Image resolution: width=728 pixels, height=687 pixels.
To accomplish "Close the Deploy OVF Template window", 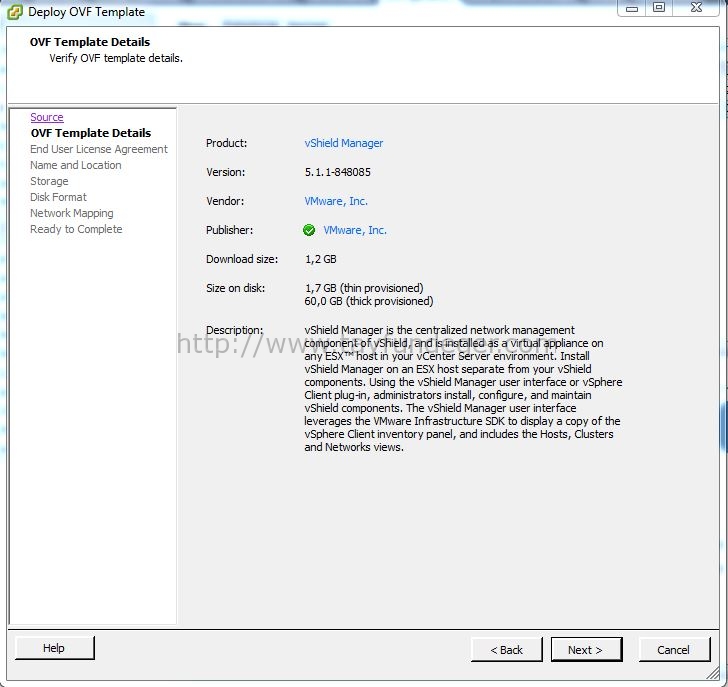I will point(696,8).
